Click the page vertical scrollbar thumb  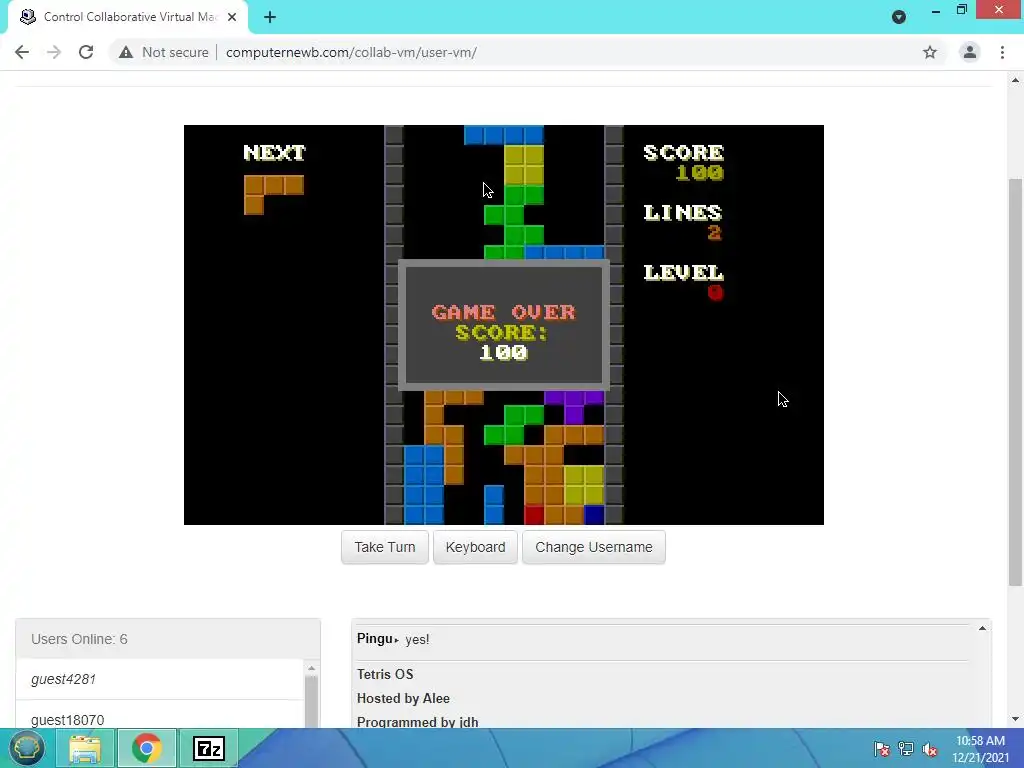(x=1015, y=382)
